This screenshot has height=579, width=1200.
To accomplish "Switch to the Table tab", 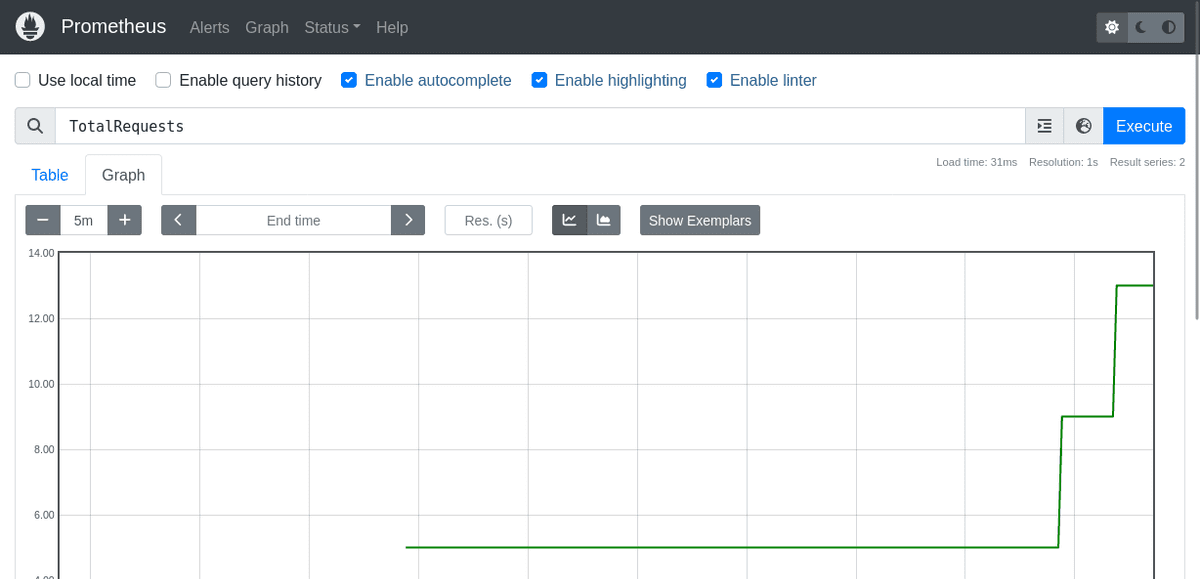I will 50,175.
